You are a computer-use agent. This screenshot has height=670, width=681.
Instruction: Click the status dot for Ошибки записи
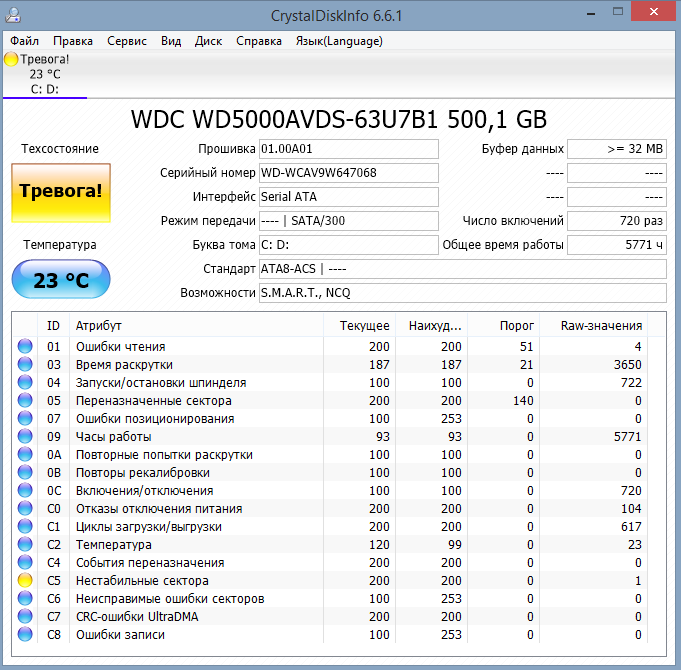25,634
